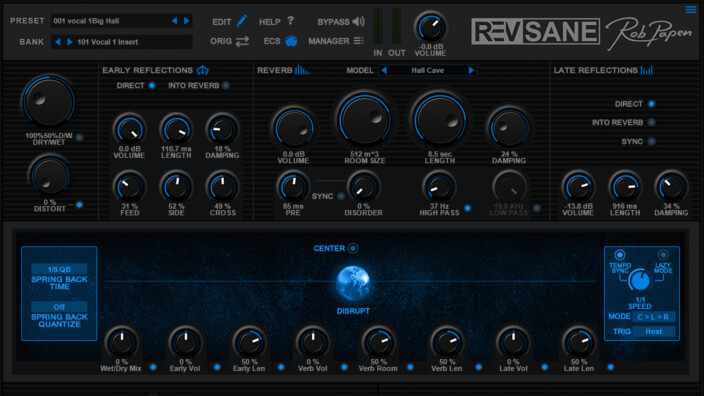Click the Rob Papen signature logo
Screen dimensions: 704x396
click(x=649, y=34)
